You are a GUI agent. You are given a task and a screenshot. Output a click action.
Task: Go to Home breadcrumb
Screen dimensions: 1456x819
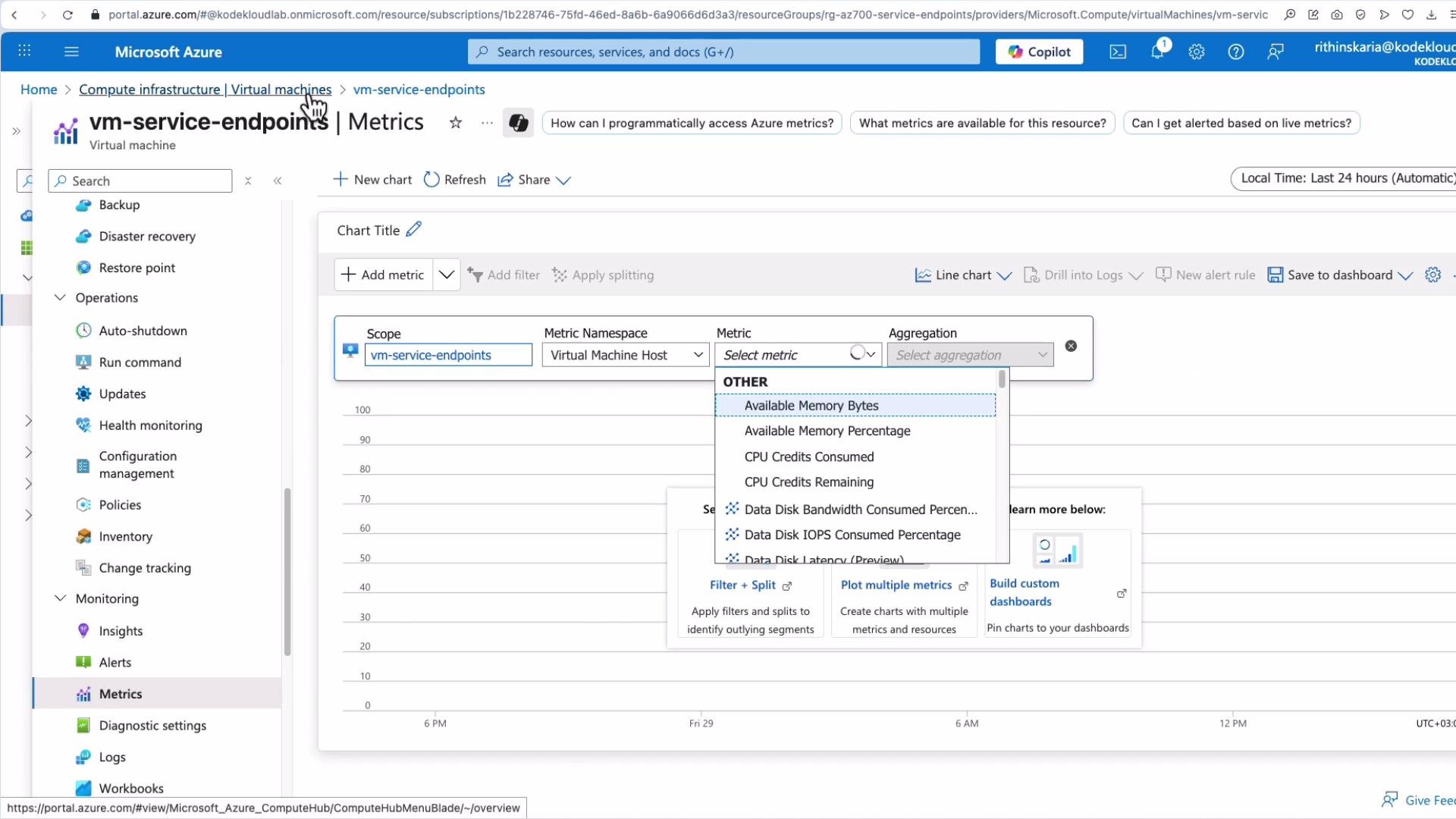(x=39, y=89)
